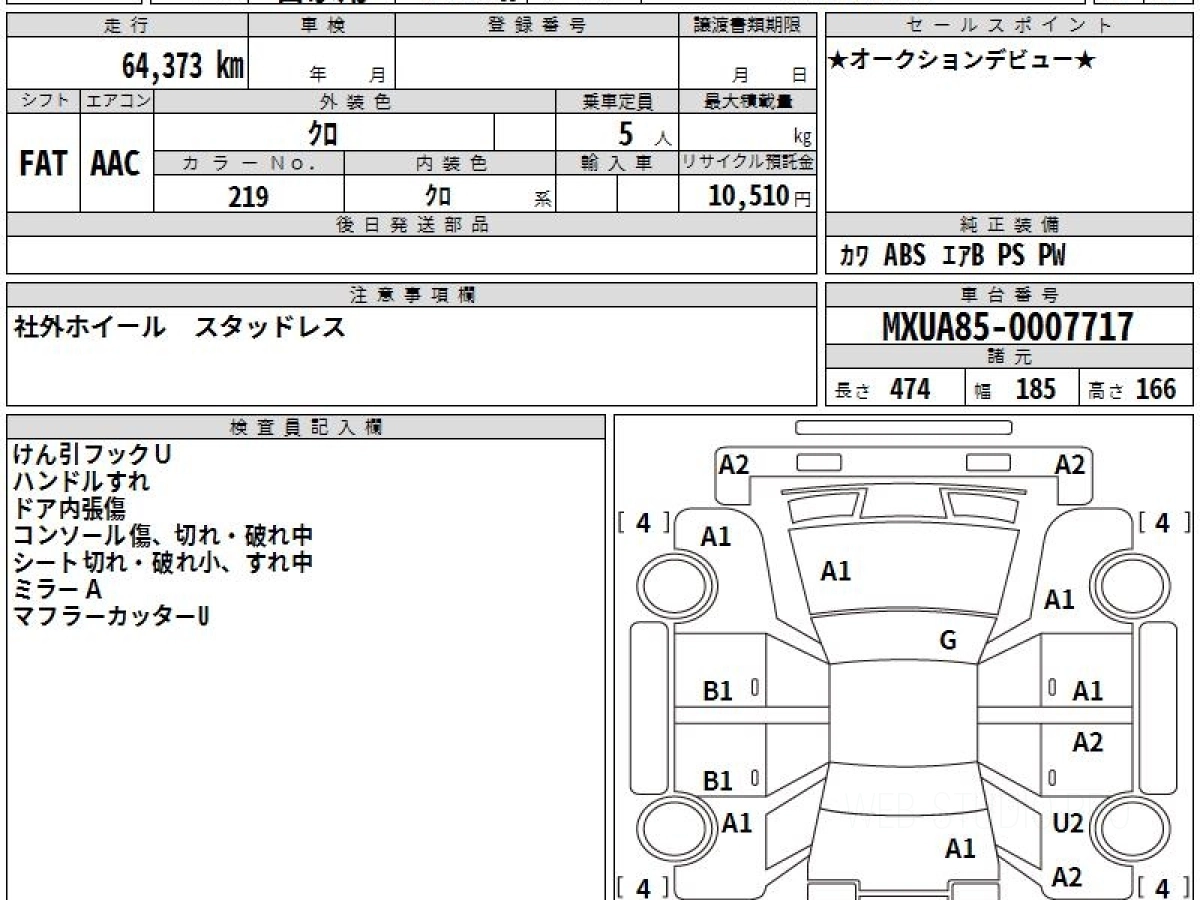Image resolution: width=1200 pixels, height=900 pixels.
Task: Click the height value 高さ 166
Action: point(1133,389)
